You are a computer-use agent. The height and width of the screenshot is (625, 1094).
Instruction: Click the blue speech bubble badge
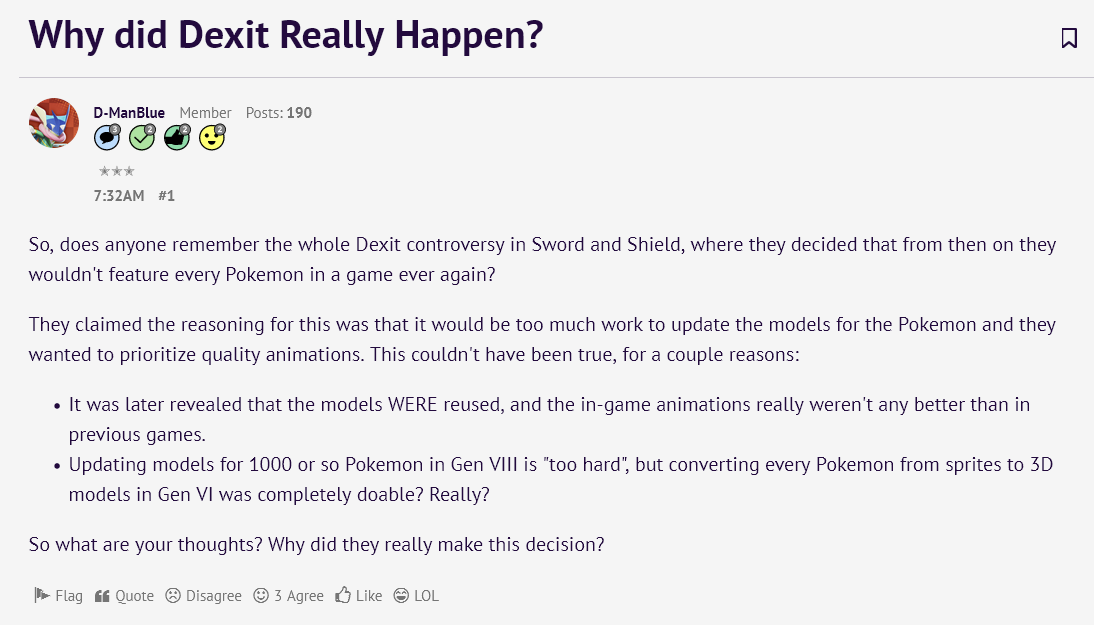coord(107,137)
